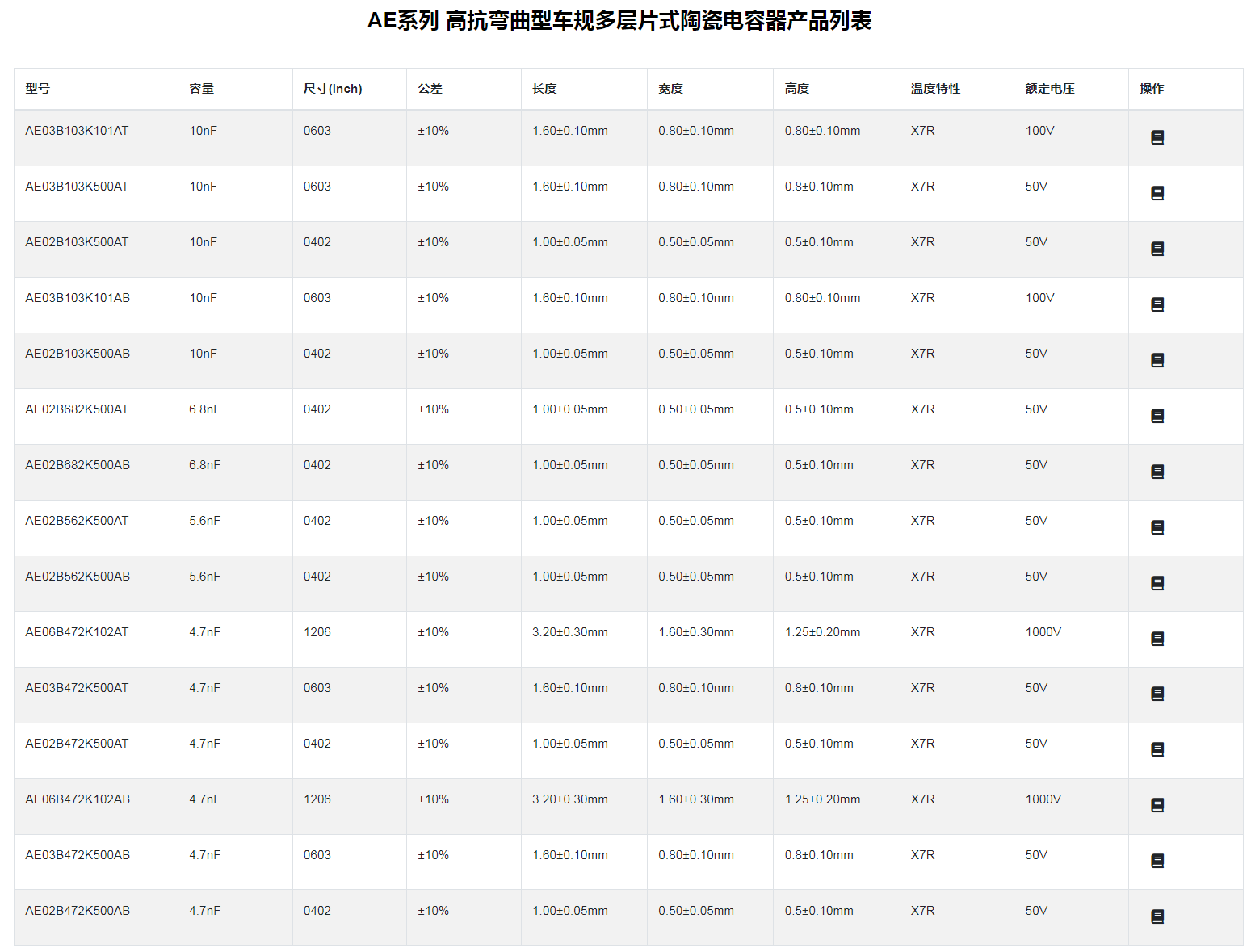Click the page title heading AE系列
This screenshot has width=1251, height=952.
(619, 21)
